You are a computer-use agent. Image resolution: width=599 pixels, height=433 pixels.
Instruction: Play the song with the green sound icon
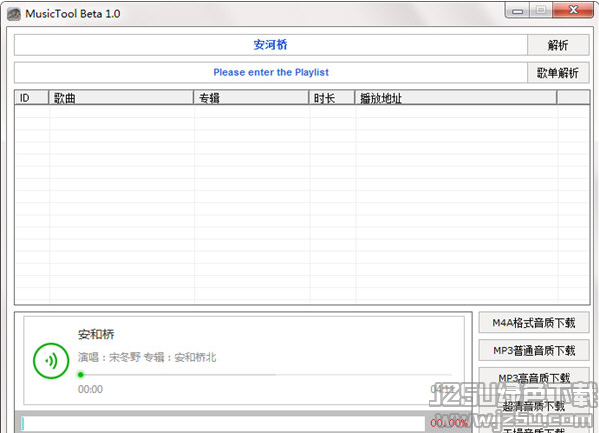tap(51, 361)
